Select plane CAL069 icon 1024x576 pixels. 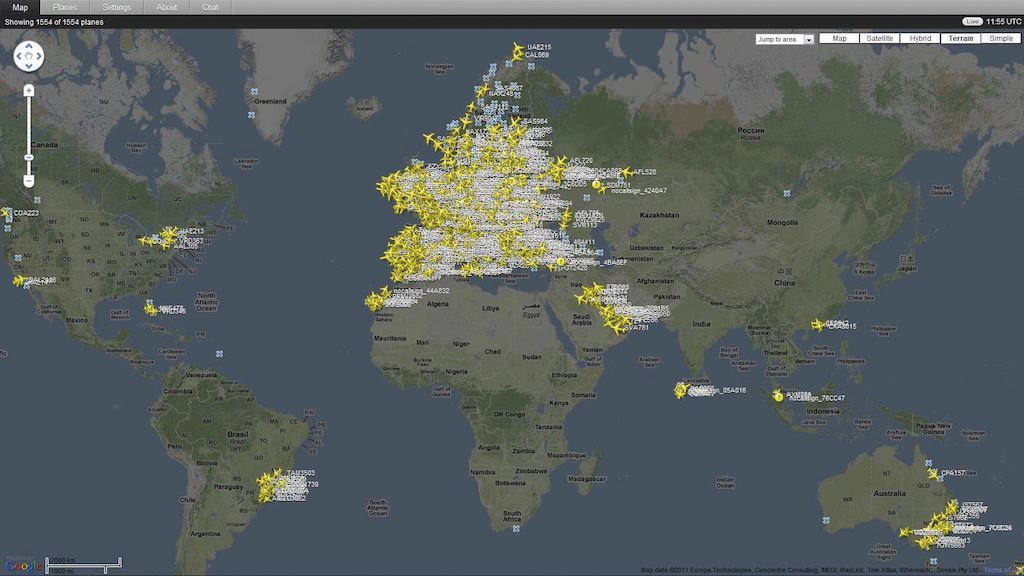517,56
